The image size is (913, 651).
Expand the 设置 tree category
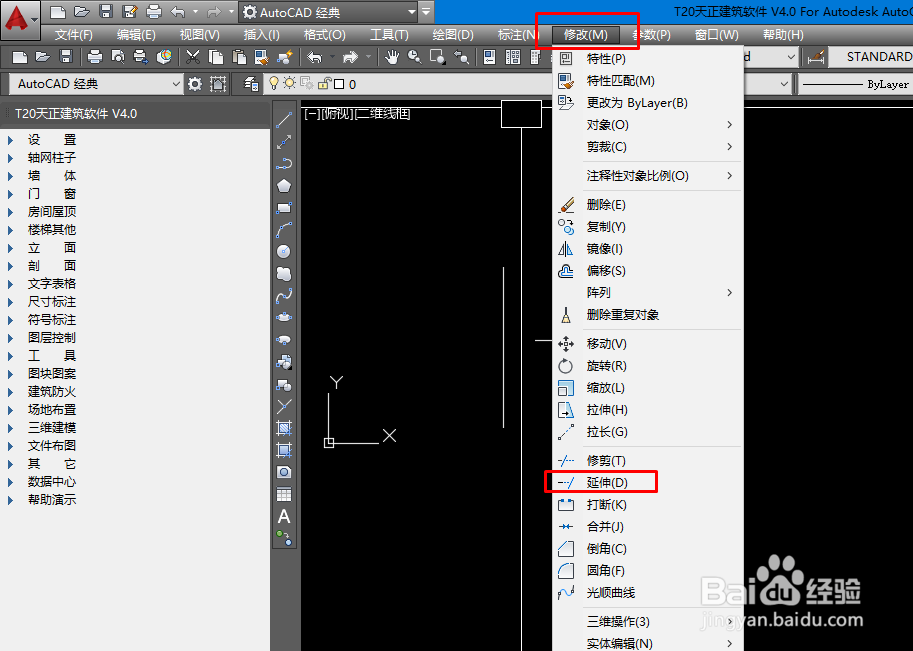[x=10, y=140]
